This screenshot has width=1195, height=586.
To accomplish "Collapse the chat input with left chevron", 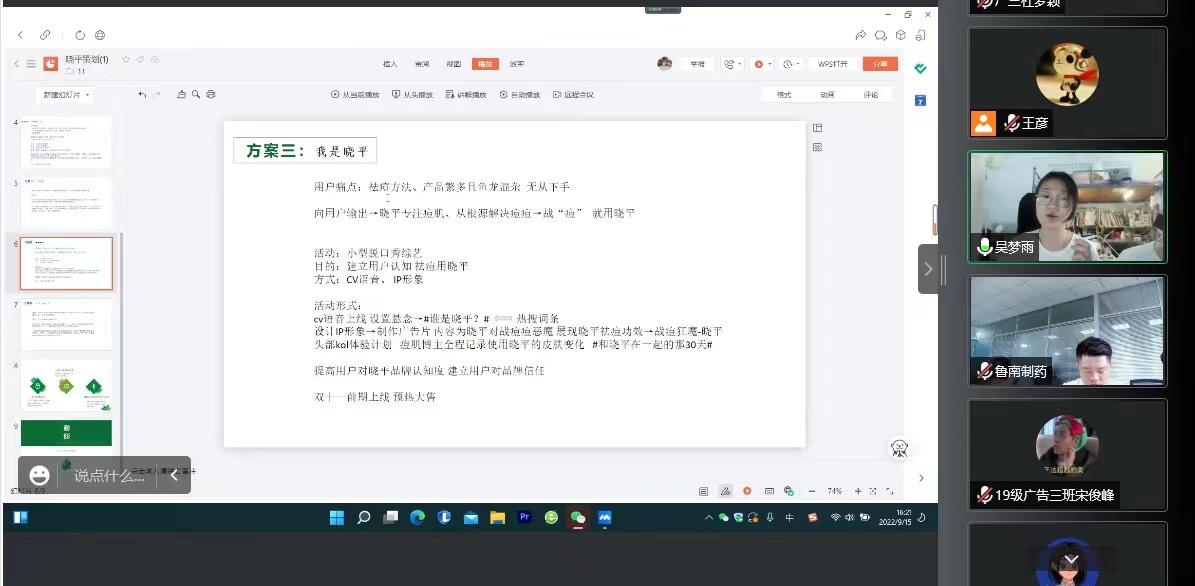I will pyautogui.click(x=175, y=476).
